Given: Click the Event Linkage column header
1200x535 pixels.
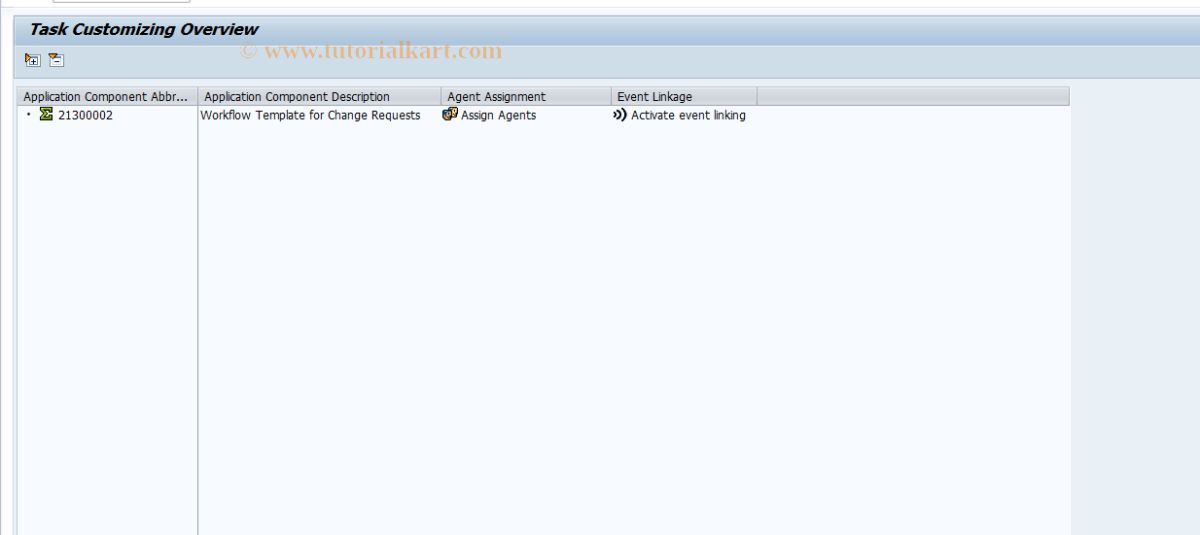Looking at the screenshot, I should [684, 97].
